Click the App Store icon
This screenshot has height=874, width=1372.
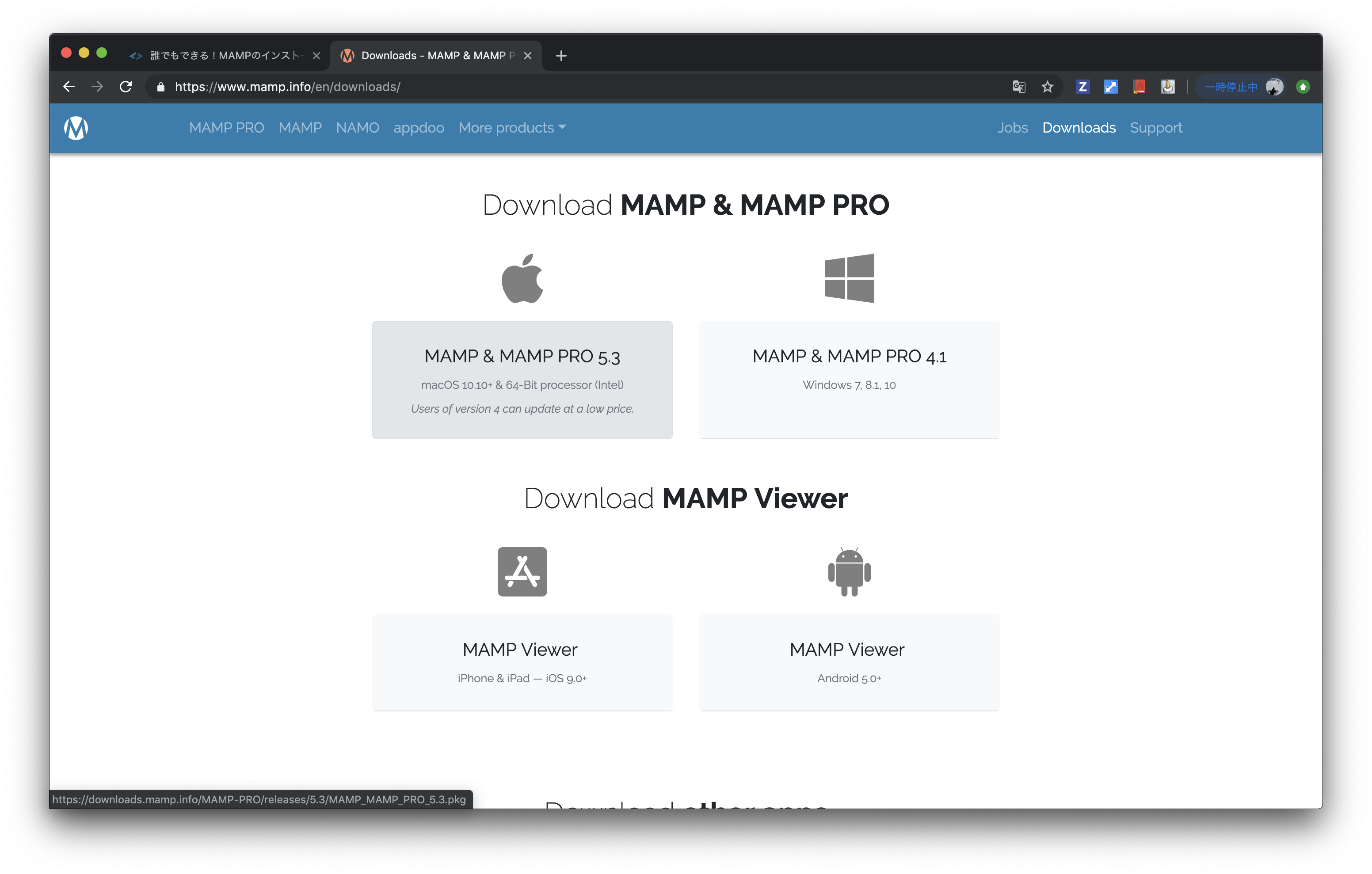pos(522,571)
